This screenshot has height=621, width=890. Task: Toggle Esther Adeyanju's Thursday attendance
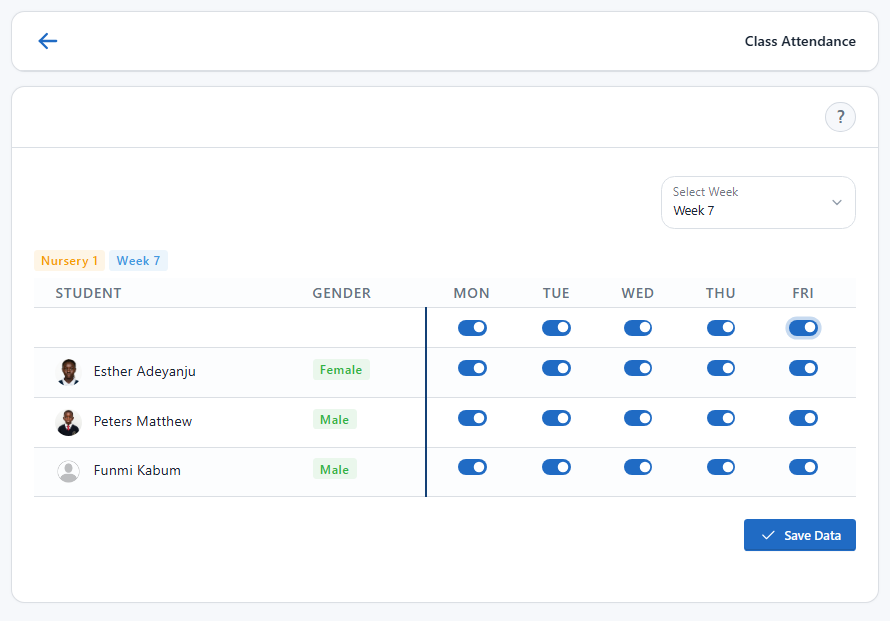pyautogui.click(x=720, y=368)
